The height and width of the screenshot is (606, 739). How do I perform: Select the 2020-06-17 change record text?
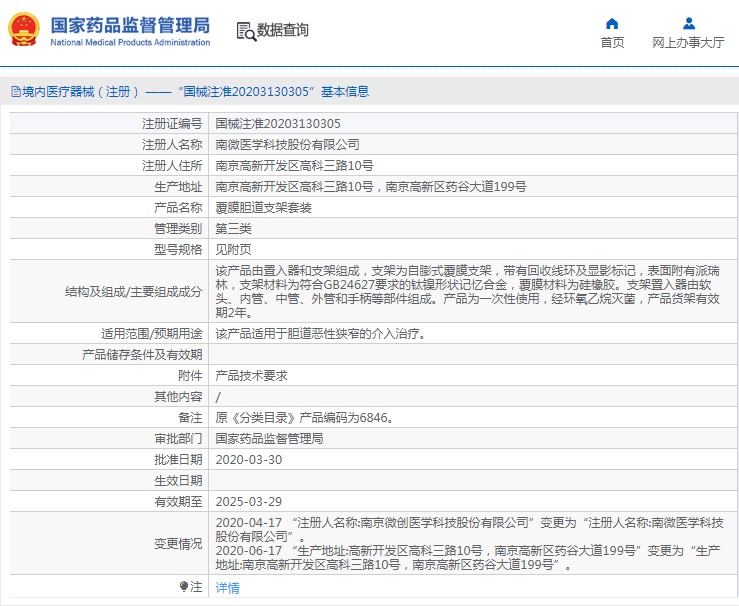(468, 557)
